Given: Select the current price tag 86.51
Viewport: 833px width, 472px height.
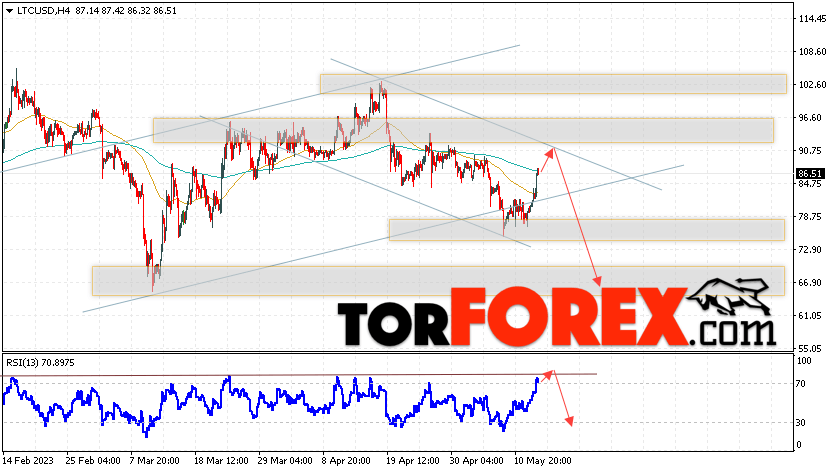Looking at the screenshot, I should click(810, 174).
